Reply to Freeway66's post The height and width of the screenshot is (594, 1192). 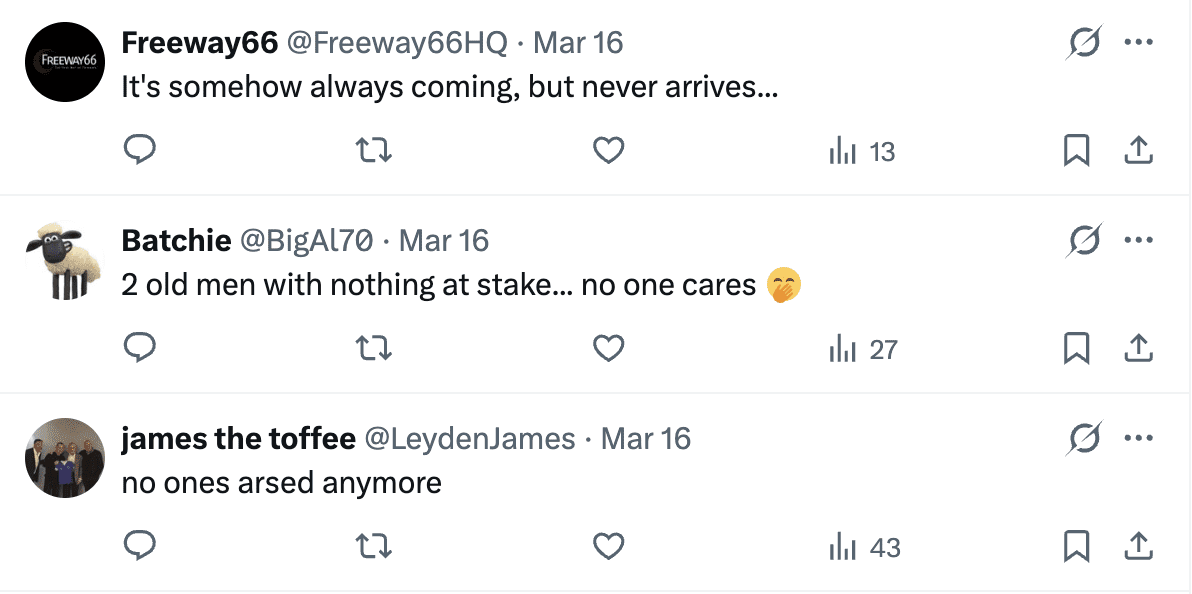pos(139,151)
